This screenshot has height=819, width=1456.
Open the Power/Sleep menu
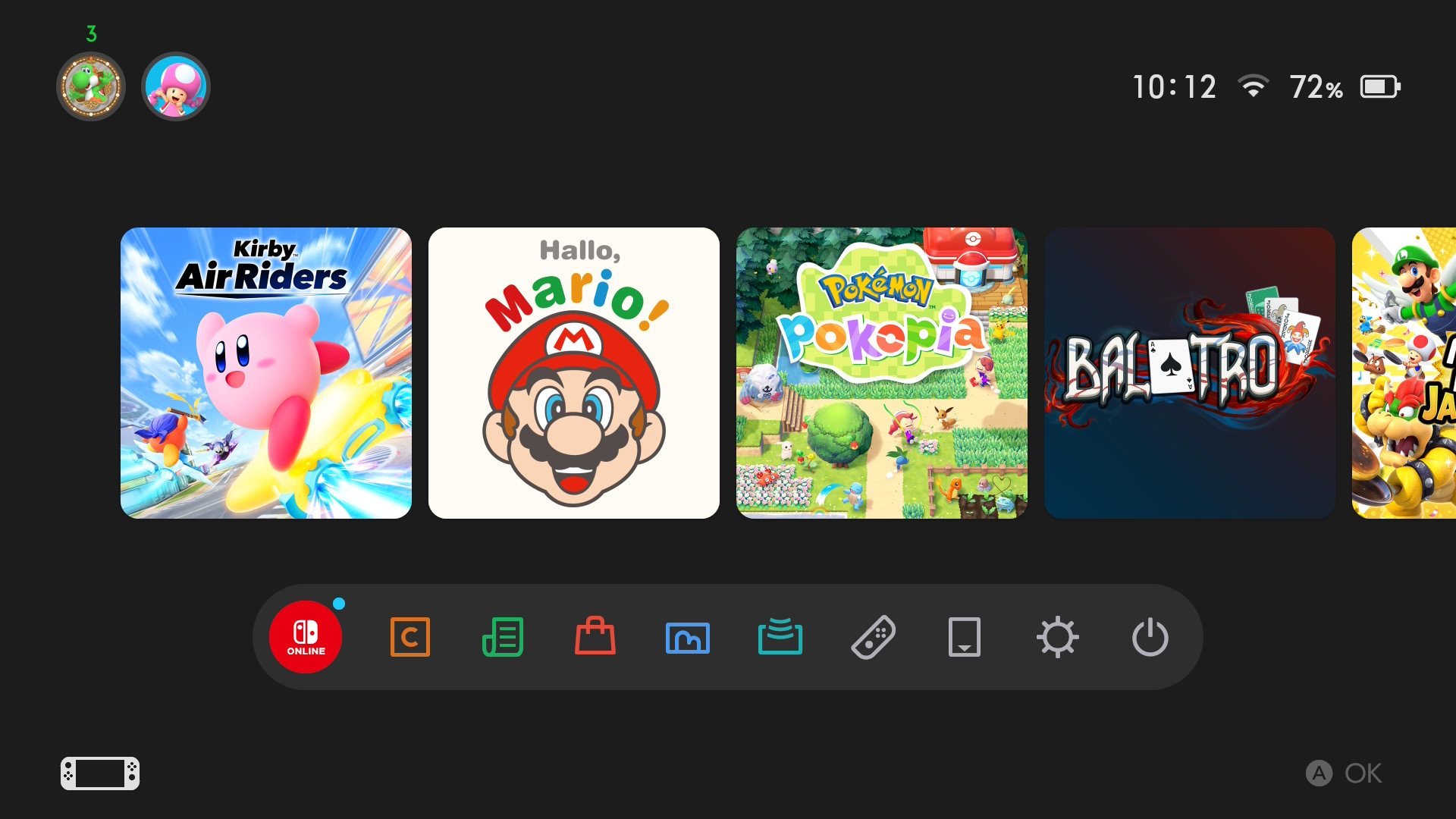click(x=1150, y=637)
